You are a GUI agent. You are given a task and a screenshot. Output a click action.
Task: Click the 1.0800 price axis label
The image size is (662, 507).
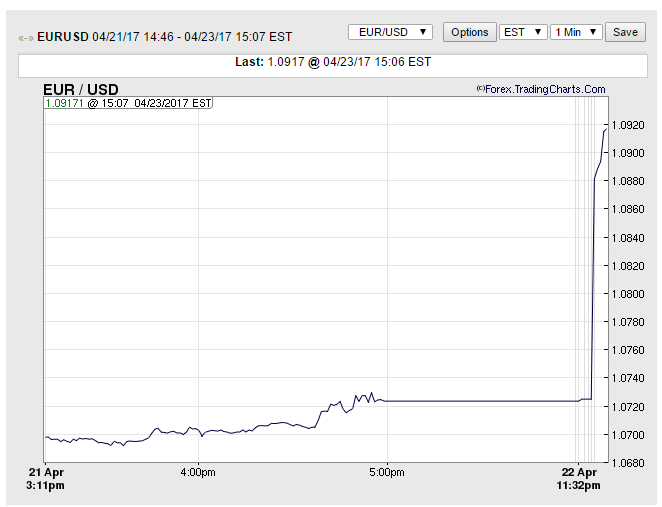(628, 294)
